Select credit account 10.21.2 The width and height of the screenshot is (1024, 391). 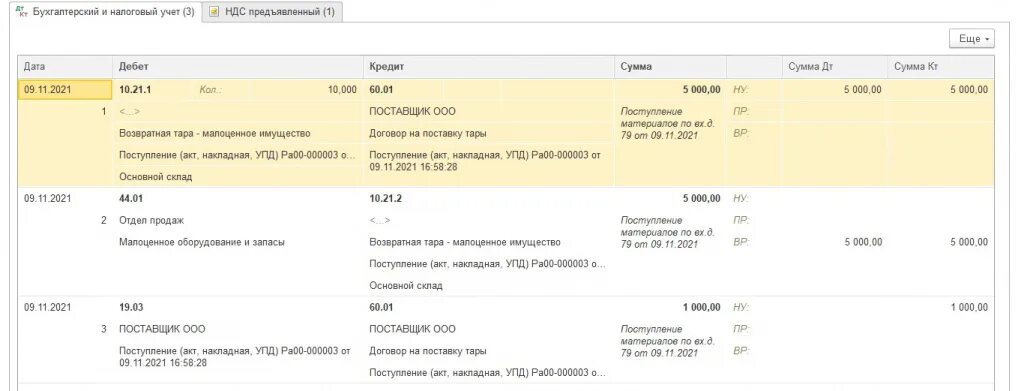385,198
